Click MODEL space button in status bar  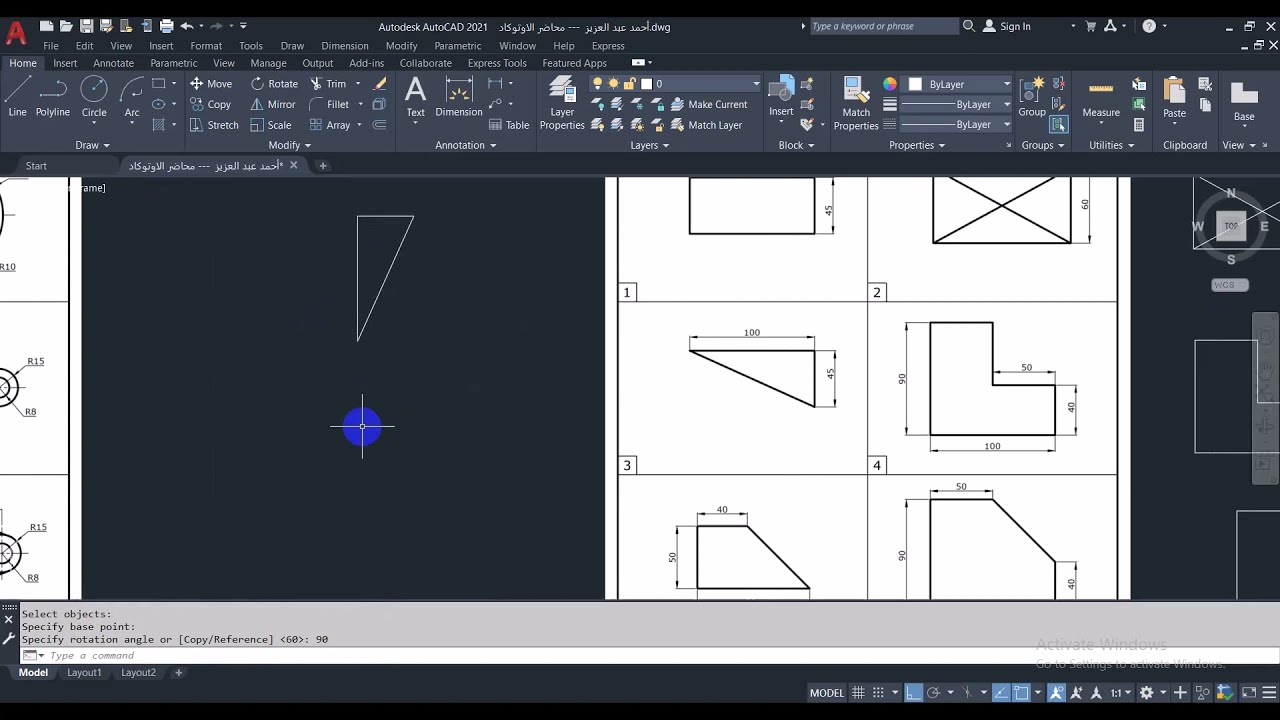pyautogui.click(x=827, y=692)
